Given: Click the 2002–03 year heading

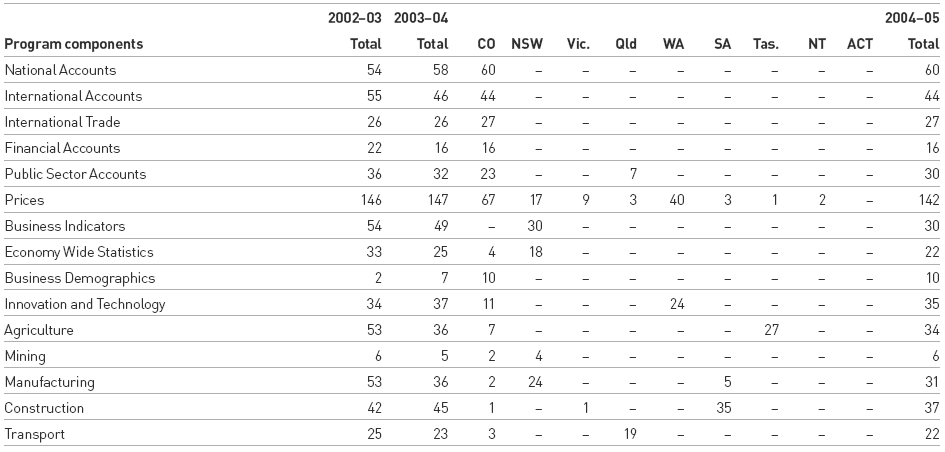Looking at the screenshot, I should pos(355,18).
